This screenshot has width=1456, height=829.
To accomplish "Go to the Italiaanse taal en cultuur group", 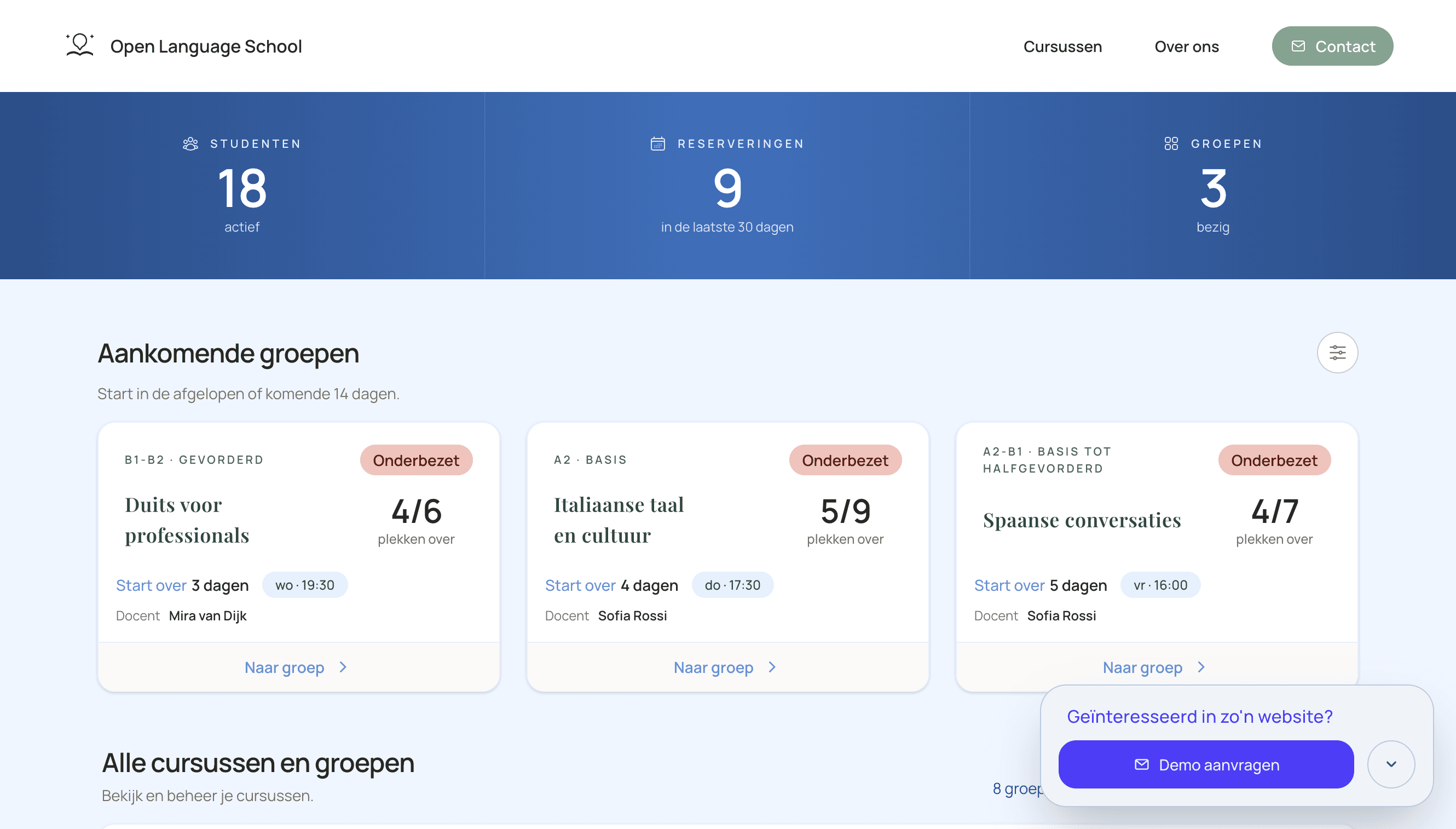I will (727, 667).
